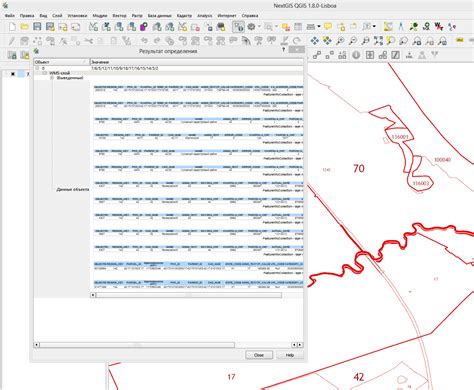Select the Zoom In magnifier tool
This screenshot has width=474, height=390.
[x=340, y=41]
